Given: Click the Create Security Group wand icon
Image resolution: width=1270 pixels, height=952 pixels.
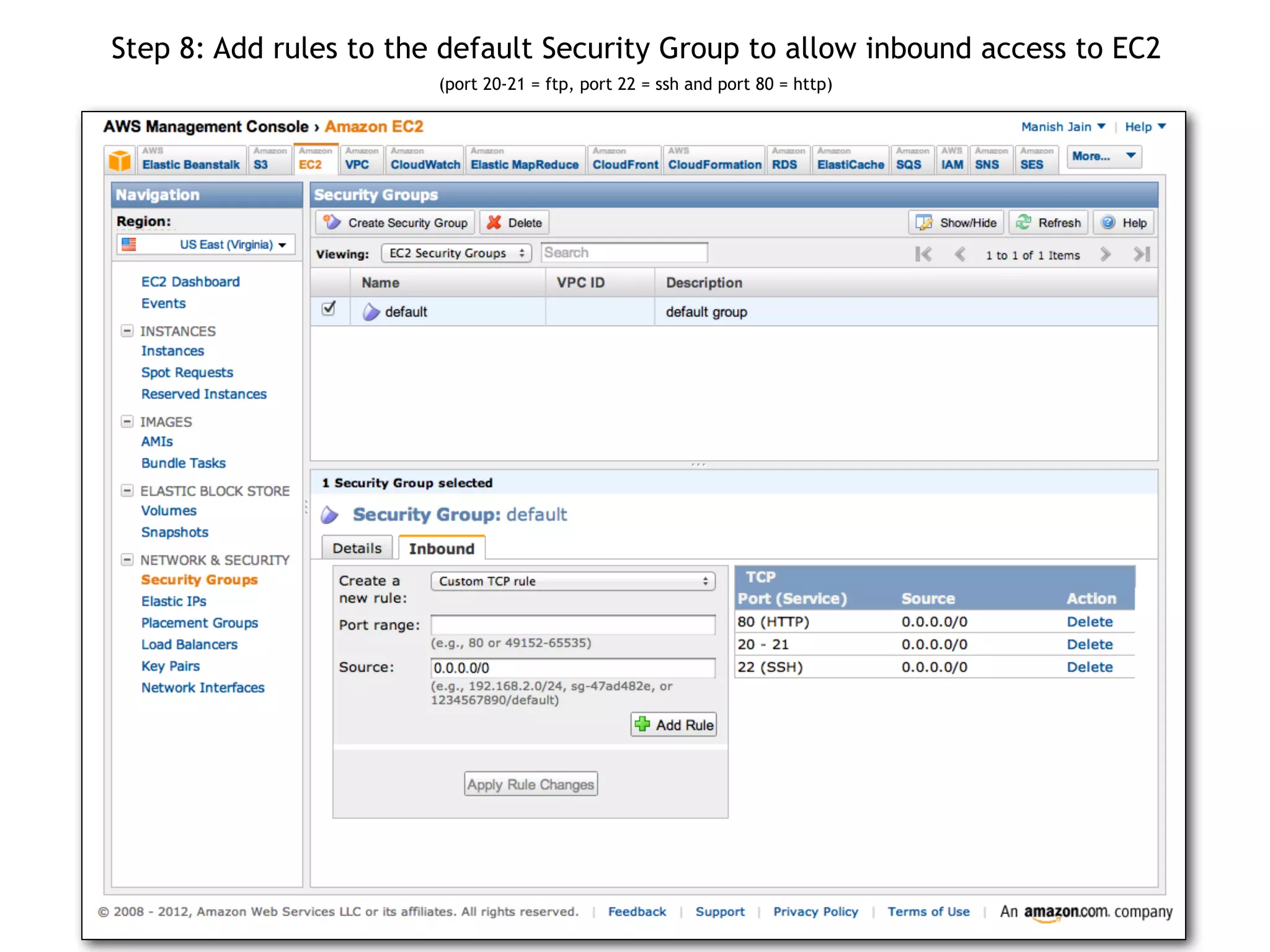Looking at the screenshot, I should click(332, 223).
